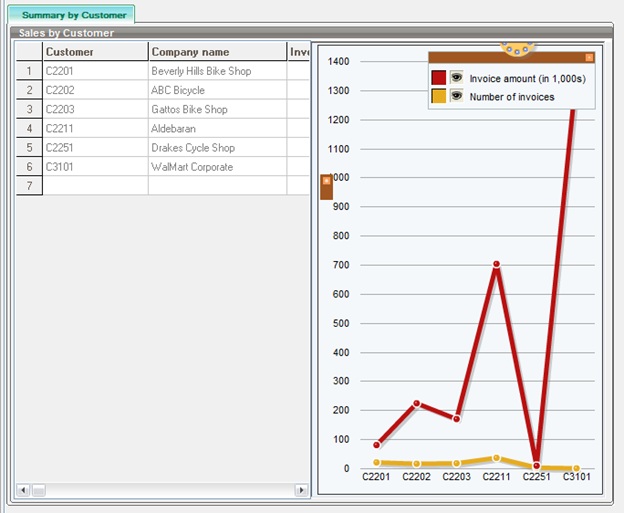This screenshot has height=513, width=624.
Task: Hide the Invoice amount series with eye icon
Action: (456, 78)
